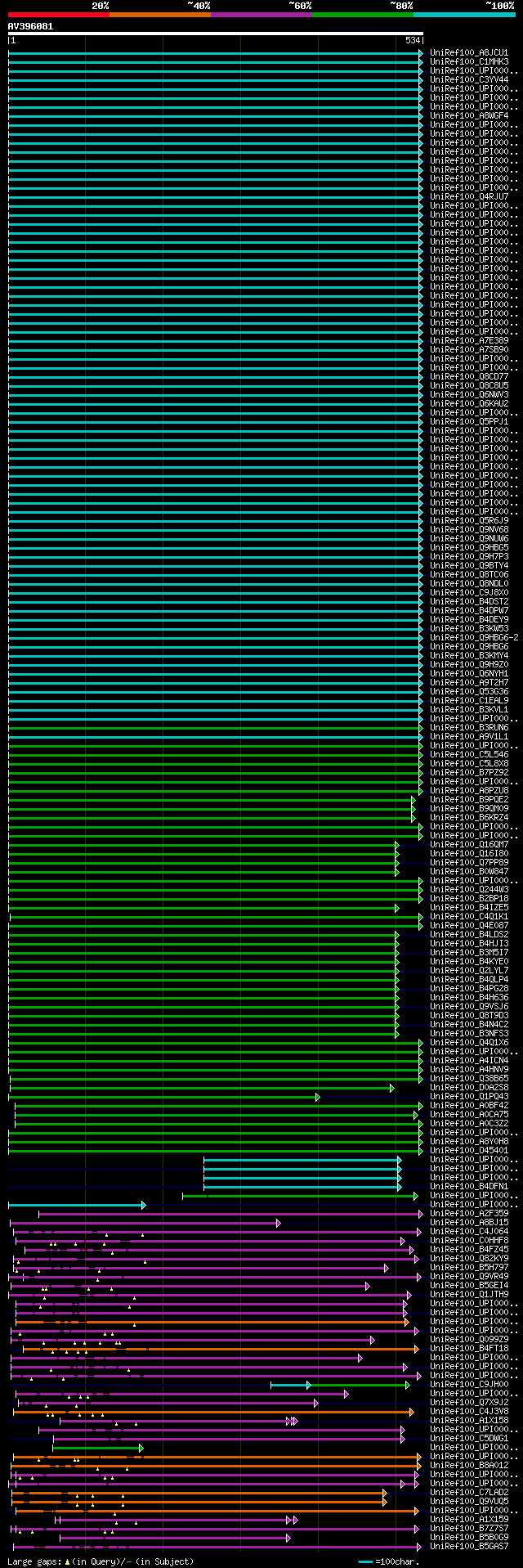523x1568 pixels.
Task: Select hit label UniRef100_C3YV44
Action: click(469, 79)
